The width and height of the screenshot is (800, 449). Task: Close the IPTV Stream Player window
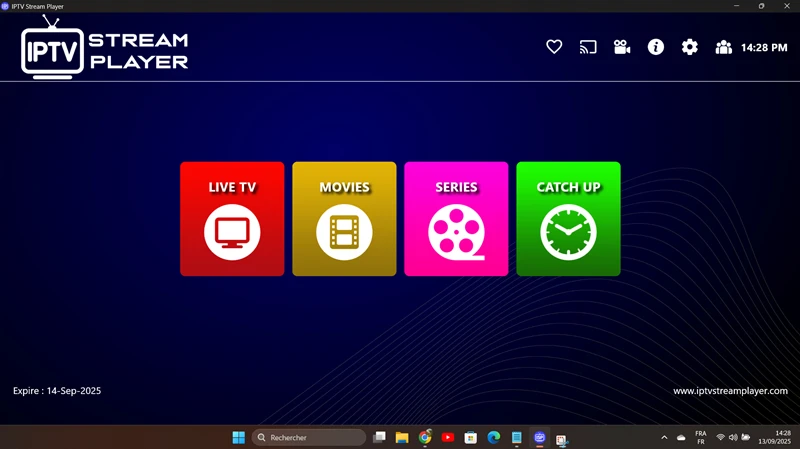[x=787, y=6]
